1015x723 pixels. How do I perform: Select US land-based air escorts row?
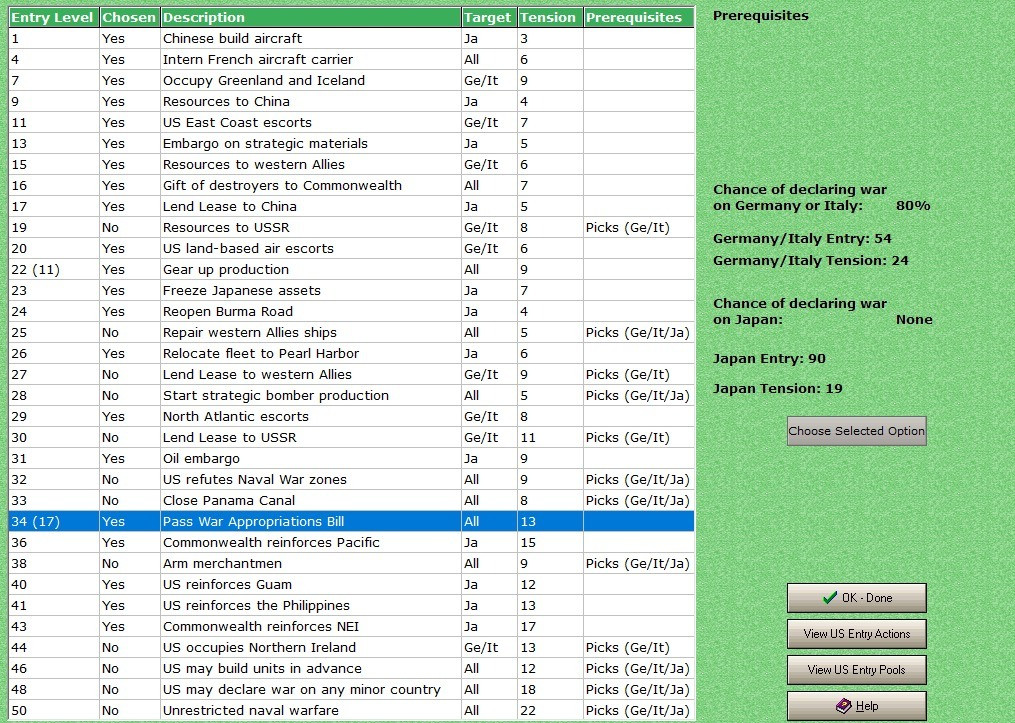click(351, 249)
